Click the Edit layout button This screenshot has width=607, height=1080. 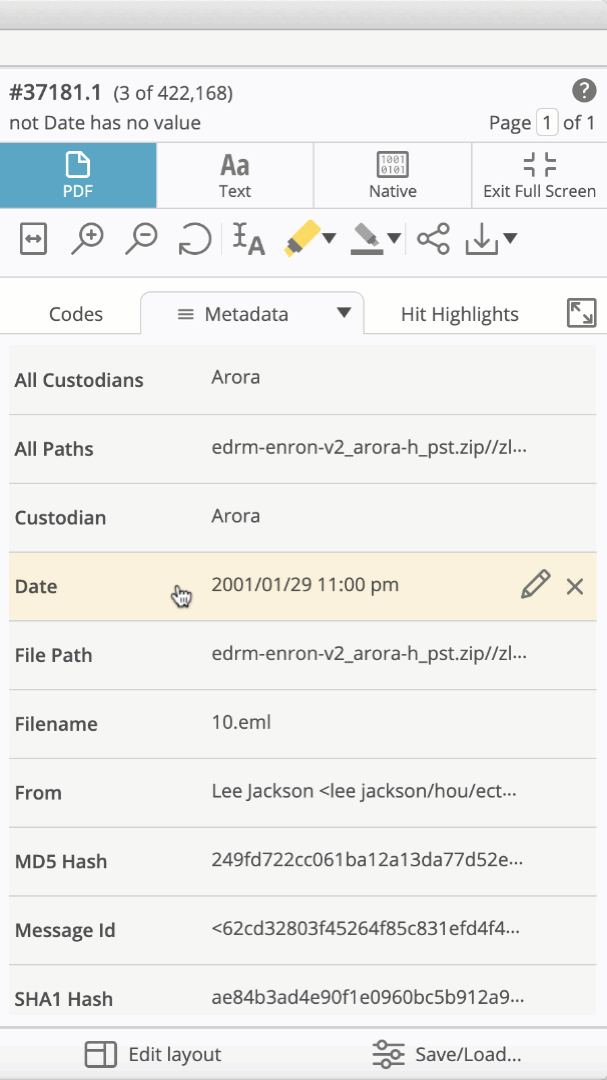[153, 1054]
